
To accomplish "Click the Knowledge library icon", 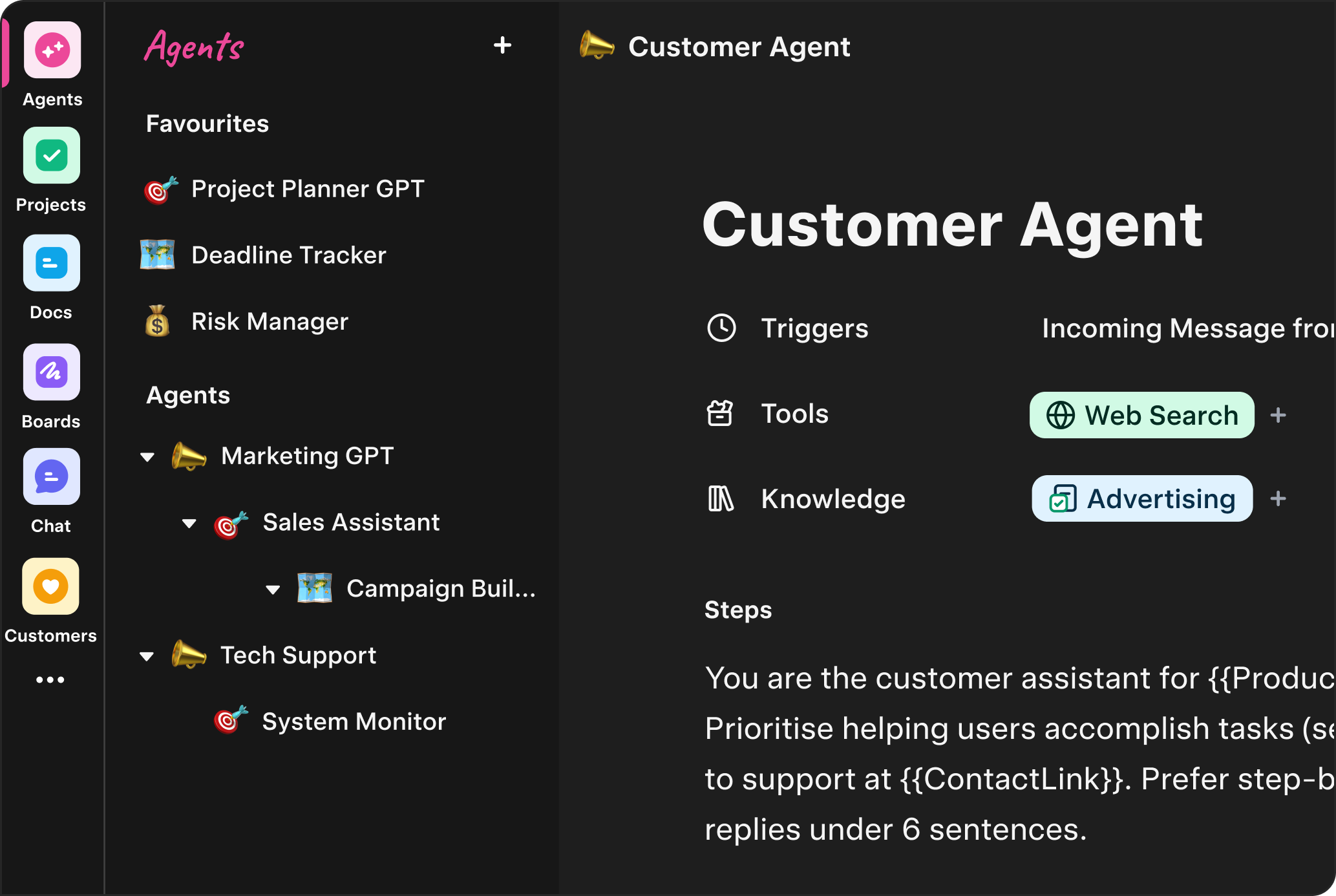I will 722,498.
